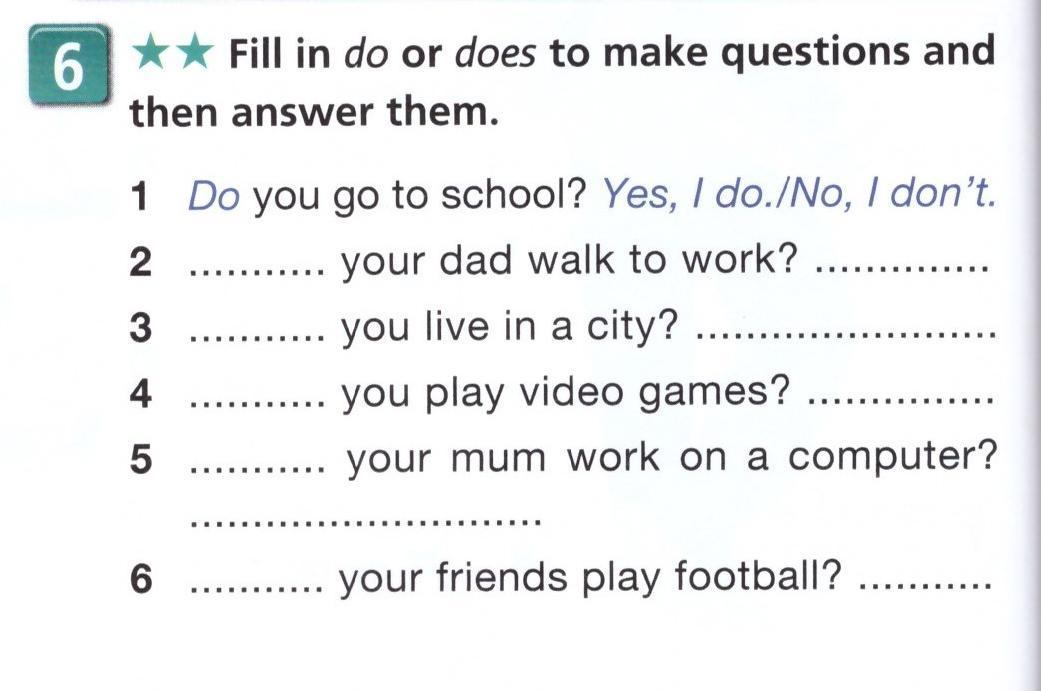The image size is (1041, 691).
Task: Click the sample answer 'Yes, I do./No, I don't.'
Action: pyautogui.click(x=797, y=197)
